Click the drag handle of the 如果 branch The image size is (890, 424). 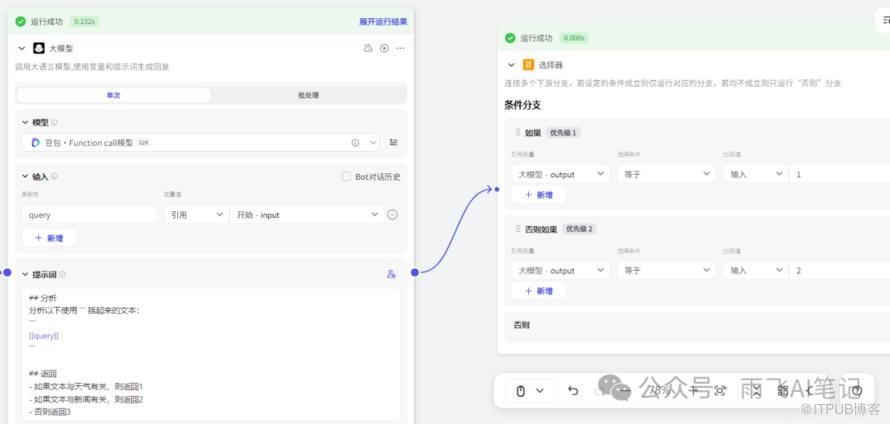[x=518, y=132]
